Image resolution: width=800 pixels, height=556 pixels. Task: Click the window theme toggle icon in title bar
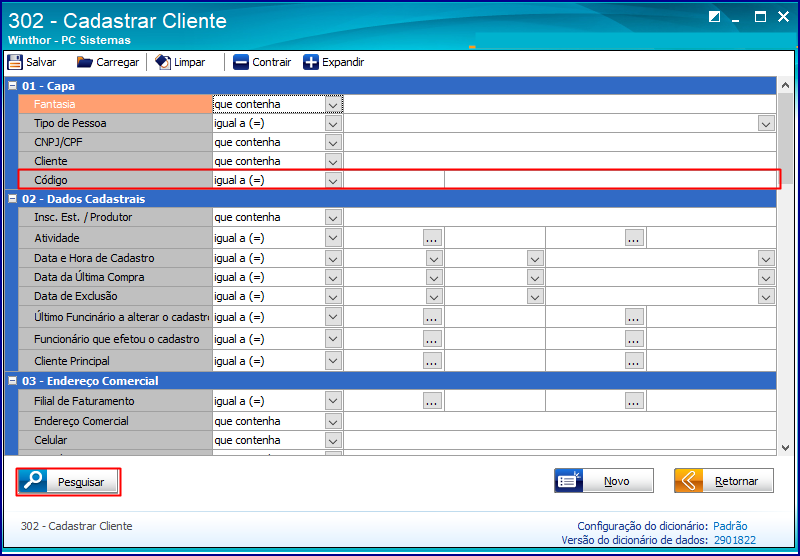715,17
